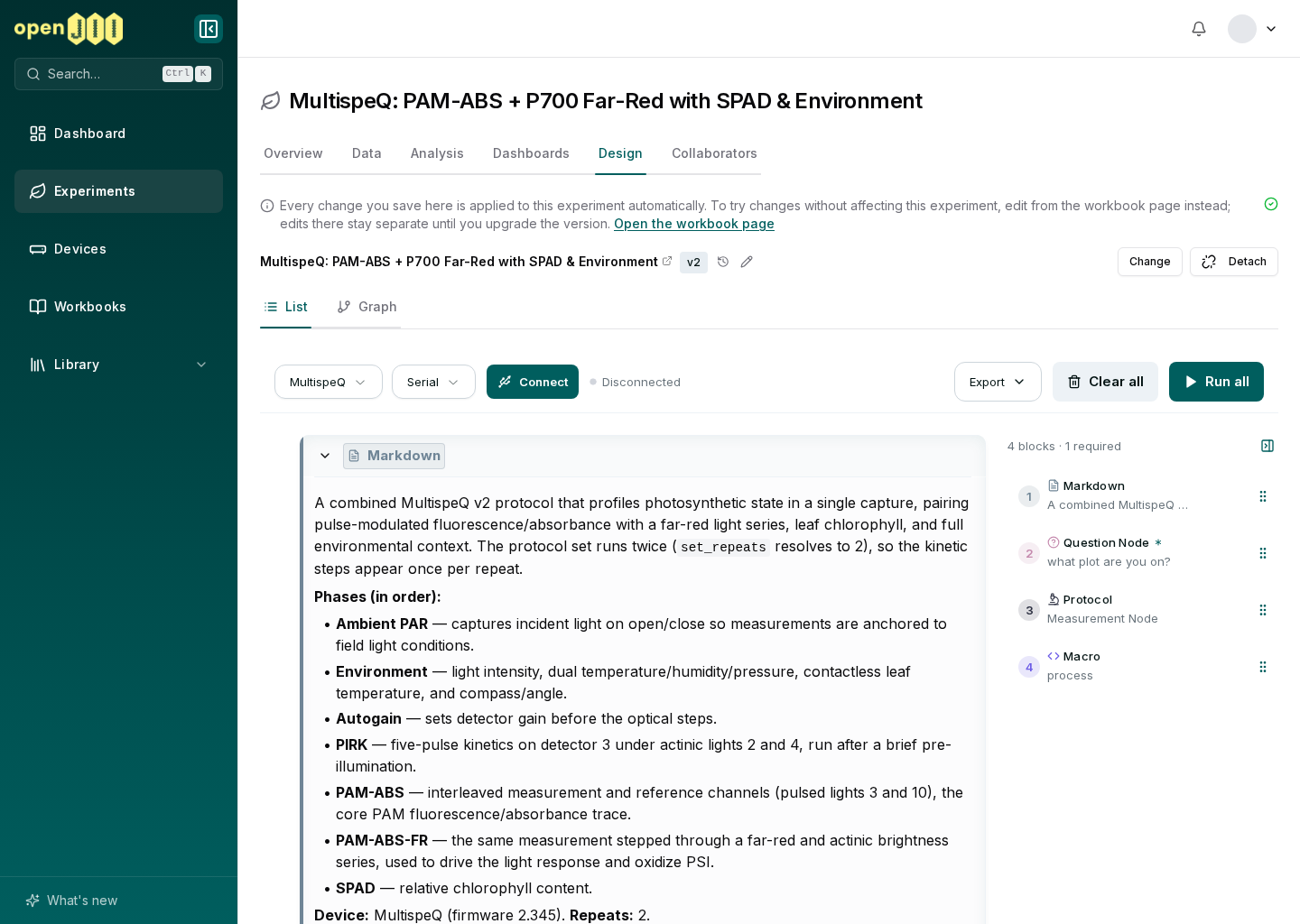Screen dimensions: 1300x924
Task: Click the number 2 outline badge
Action: 1029,553
